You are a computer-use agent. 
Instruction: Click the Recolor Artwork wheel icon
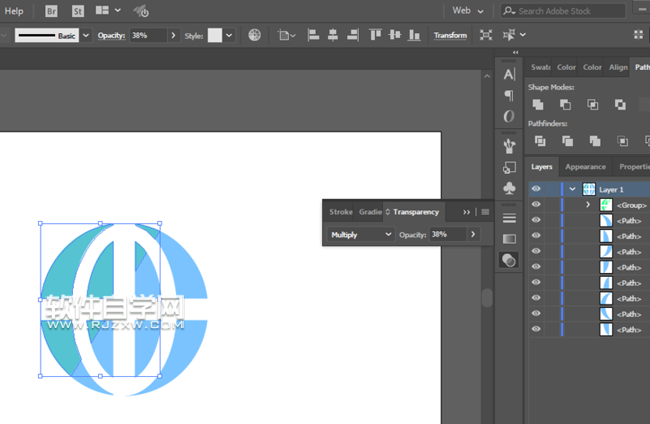tap(255, 35)
